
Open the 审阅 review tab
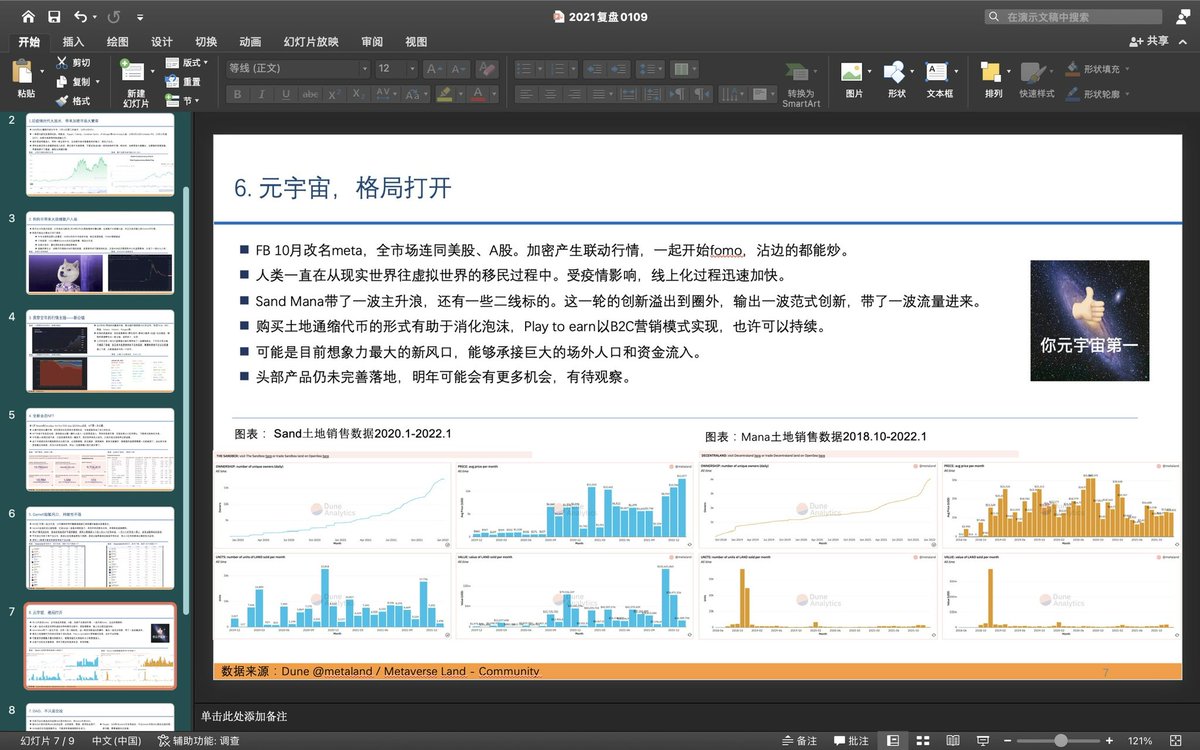click(x=372, y=41)
